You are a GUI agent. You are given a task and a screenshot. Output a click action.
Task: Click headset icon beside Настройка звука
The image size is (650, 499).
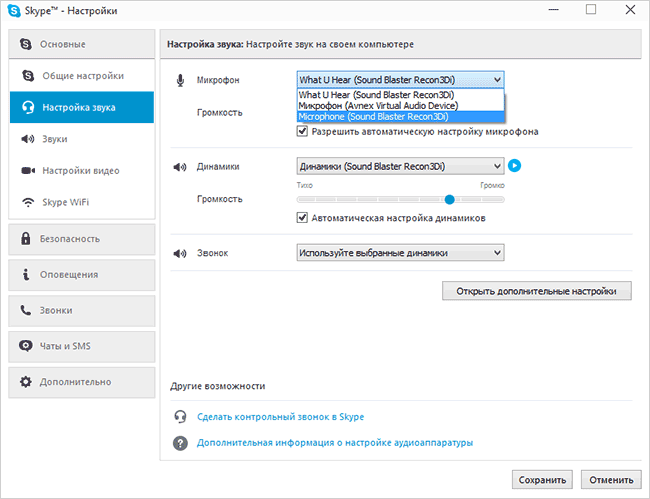click(x=28, y=107)
